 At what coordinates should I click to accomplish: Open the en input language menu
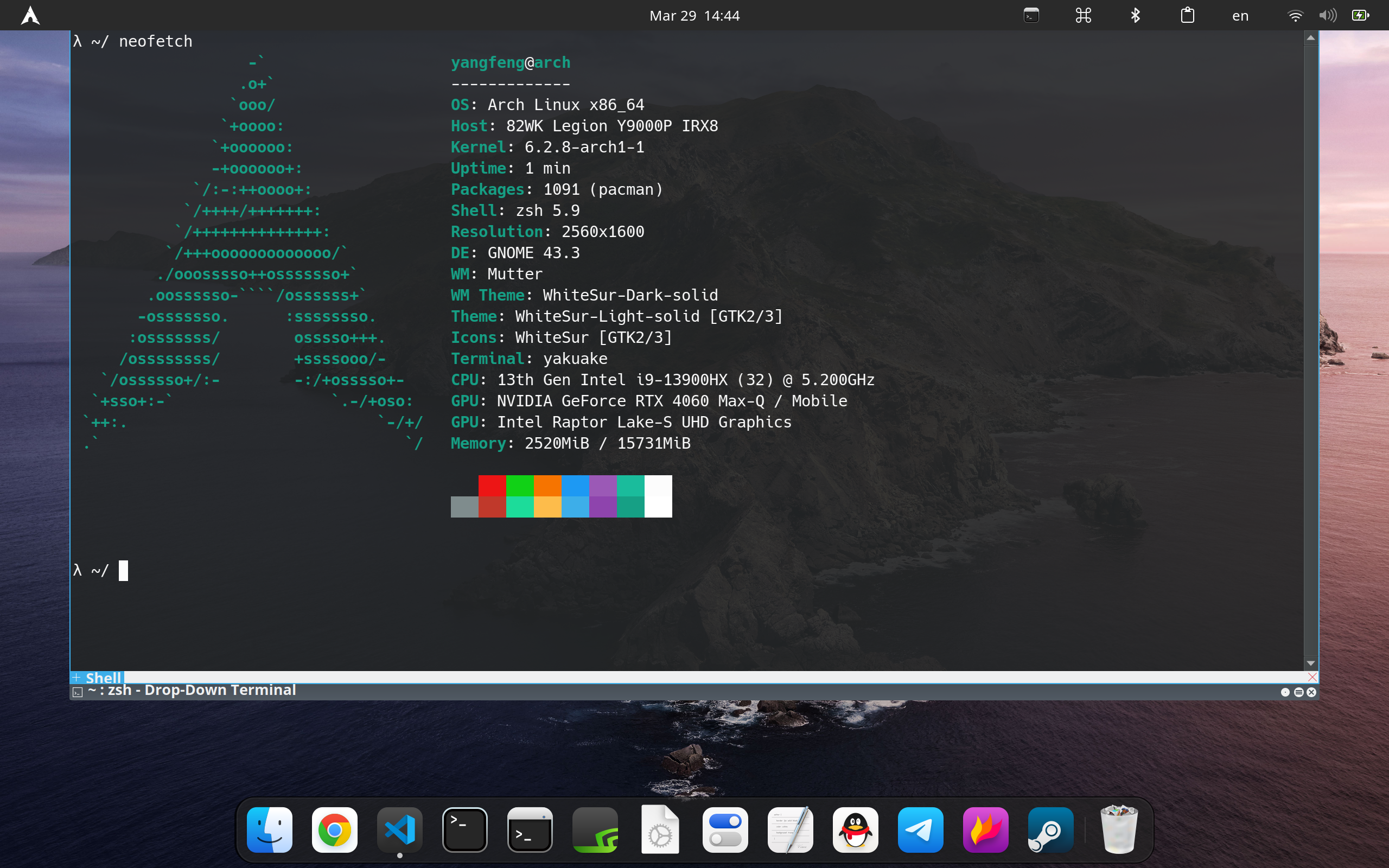click(x=1240, y=16)
